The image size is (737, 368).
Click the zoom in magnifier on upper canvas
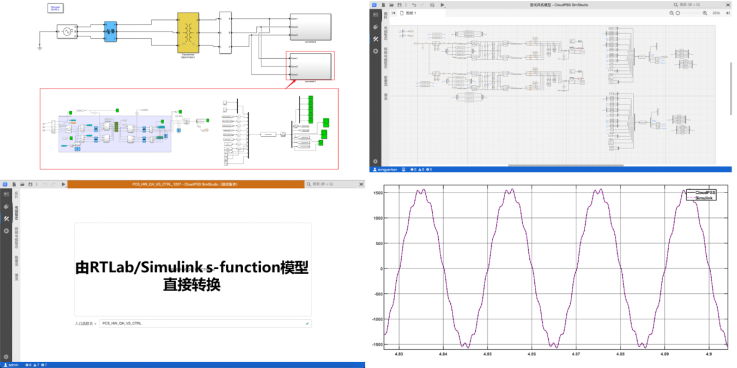[x=705, y=13]
